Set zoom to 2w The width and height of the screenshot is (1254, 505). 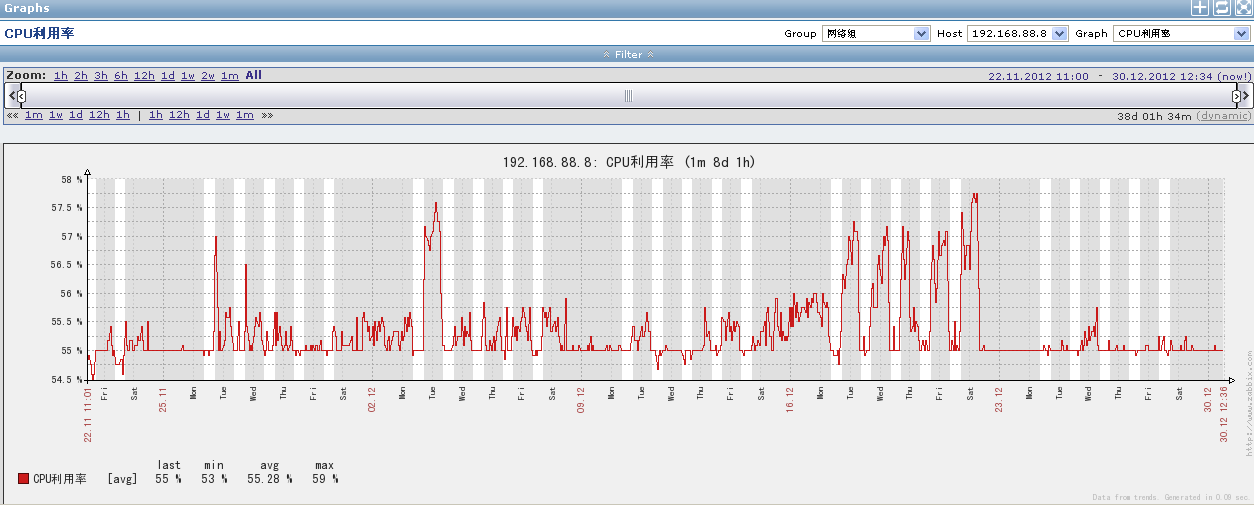click(x=208, y=75)
